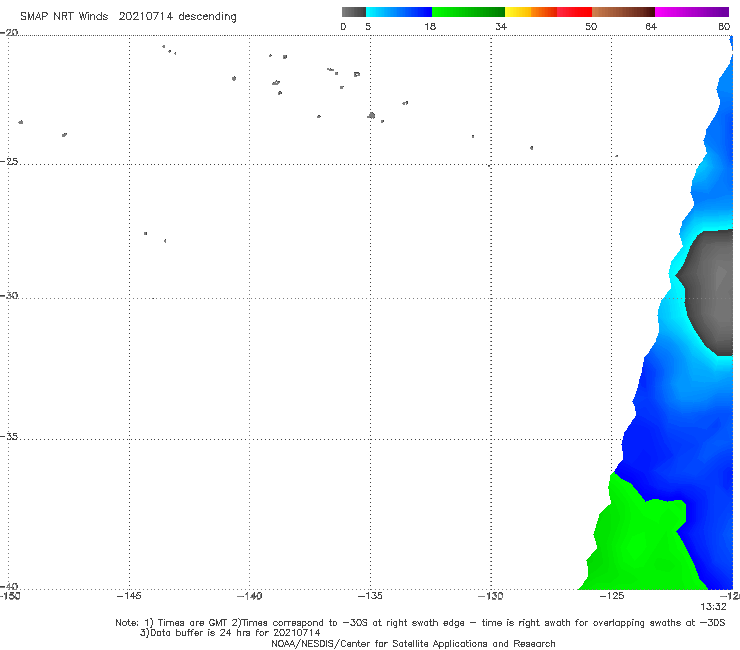Select the brown segment of the colorbar
Viewport: 740px width, 650px height.
(x=623, y=12)
